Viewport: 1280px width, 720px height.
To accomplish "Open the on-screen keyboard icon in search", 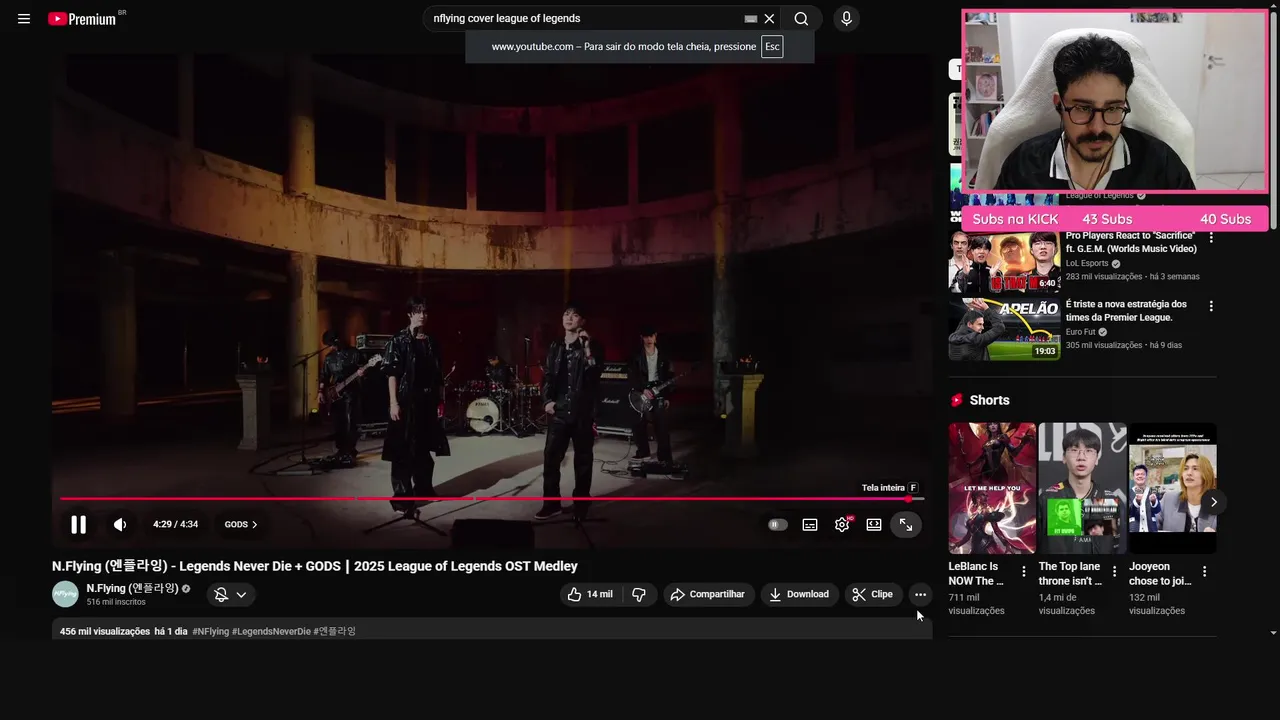I will click(x=751, y=19).
